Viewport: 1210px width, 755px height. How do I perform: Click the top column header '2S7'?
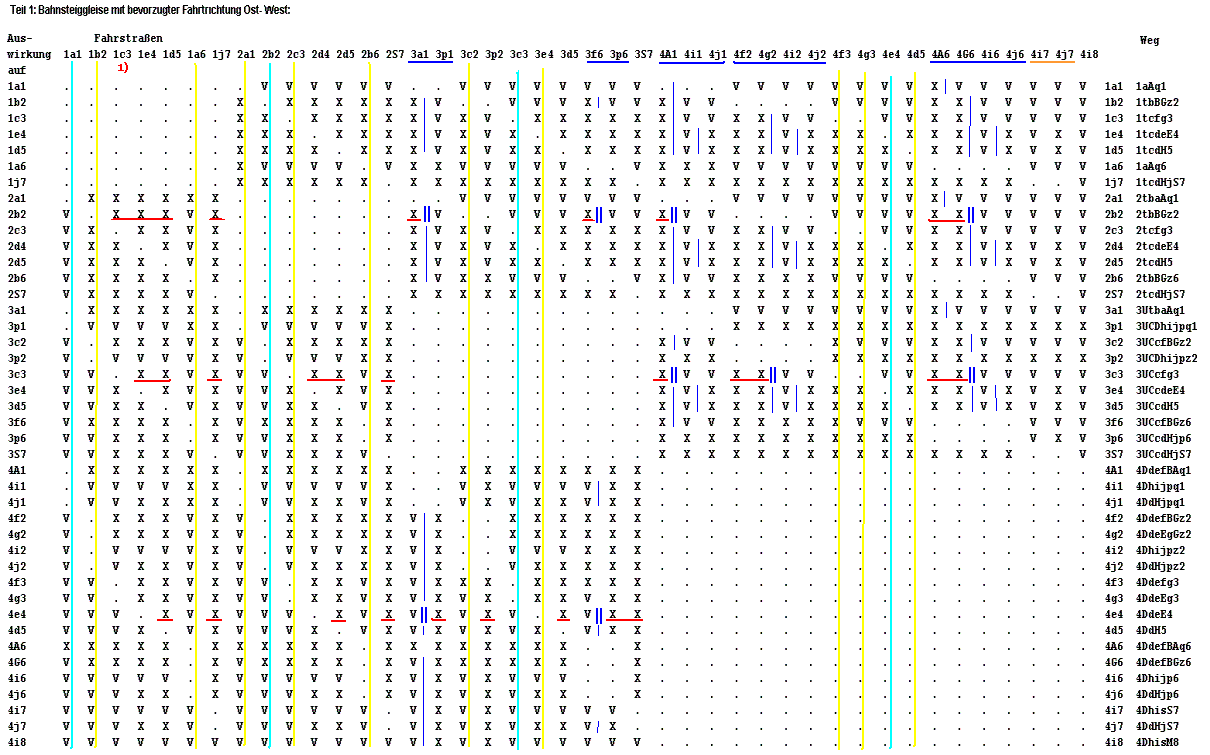tap(395, 54)
